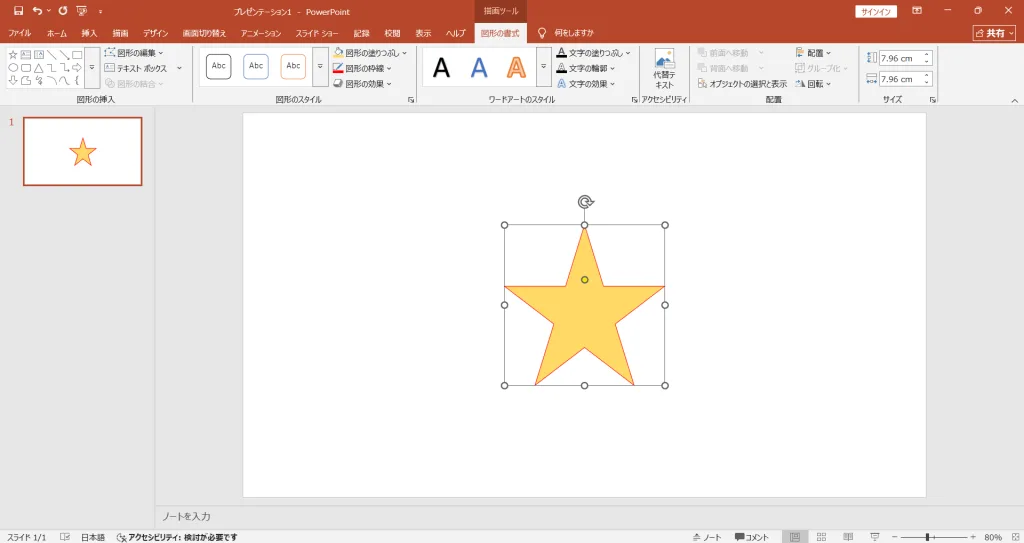
Task: Select the left brace shape in gallery
Action: tap(77, 80)
